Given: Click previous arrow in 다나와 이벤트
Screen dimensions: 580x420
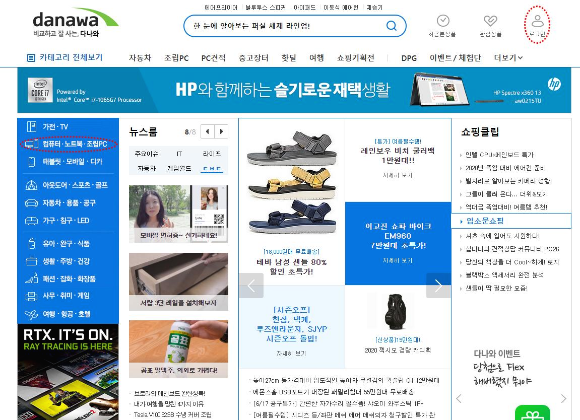Looking at the screenshot, I should [459, 399].
